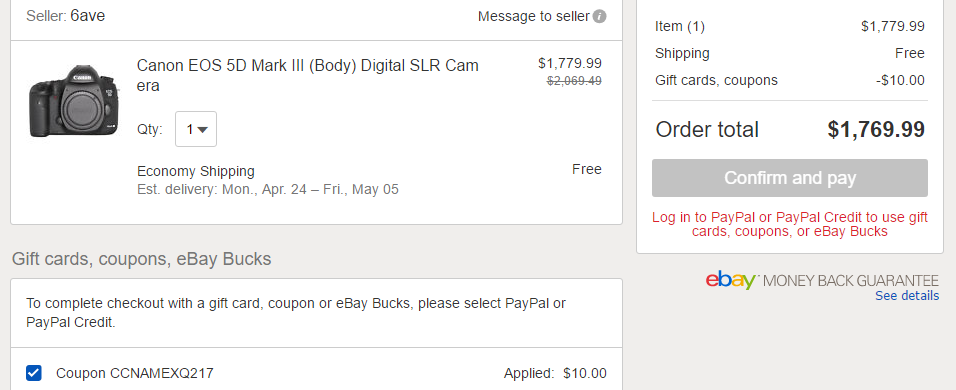Click the Confirm and pay button
Screen dimensions: 956x390
(790, 178)
